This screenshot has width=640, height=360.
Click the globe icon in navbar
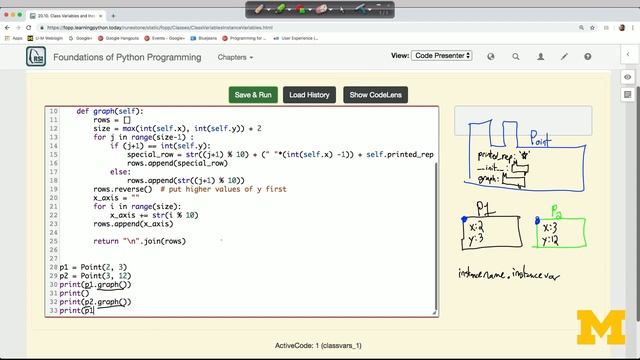coord(491,57)
